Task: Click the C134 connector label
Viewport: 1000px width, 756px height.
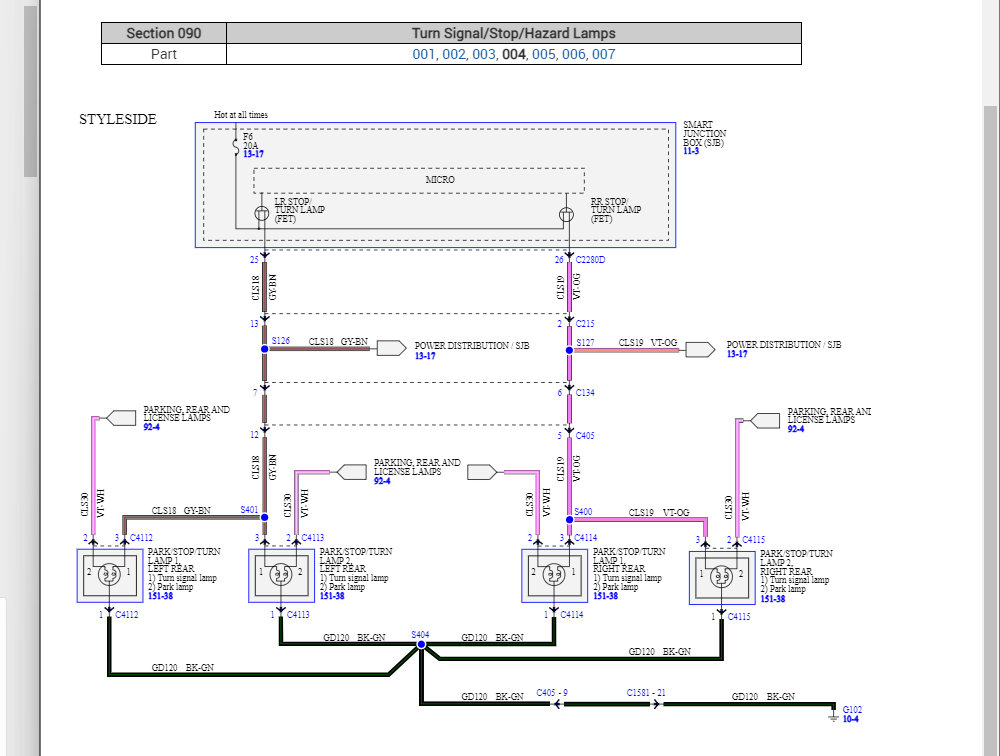Action: point(585,392)
